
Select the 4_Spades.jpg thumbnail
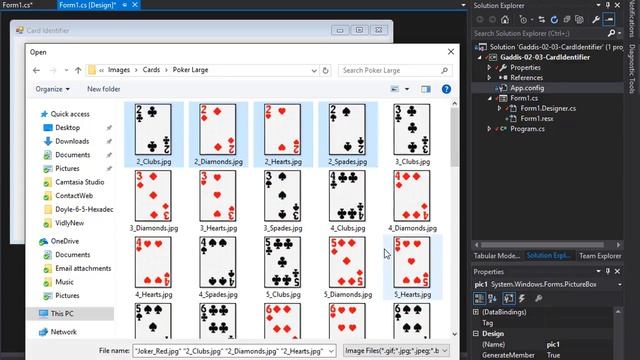pyautogui.click(x=218, y=267)
